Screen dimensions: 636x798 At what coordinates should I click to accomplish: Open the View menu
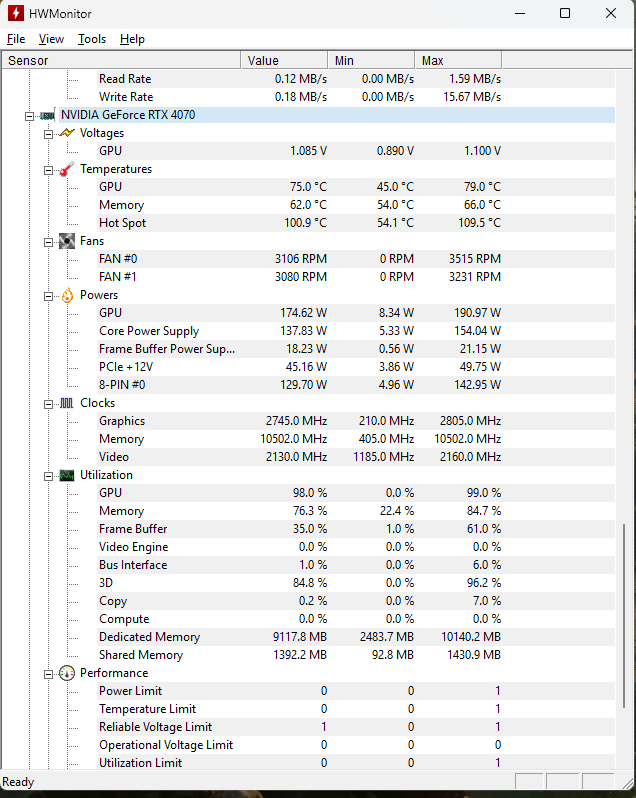(51, 39)
